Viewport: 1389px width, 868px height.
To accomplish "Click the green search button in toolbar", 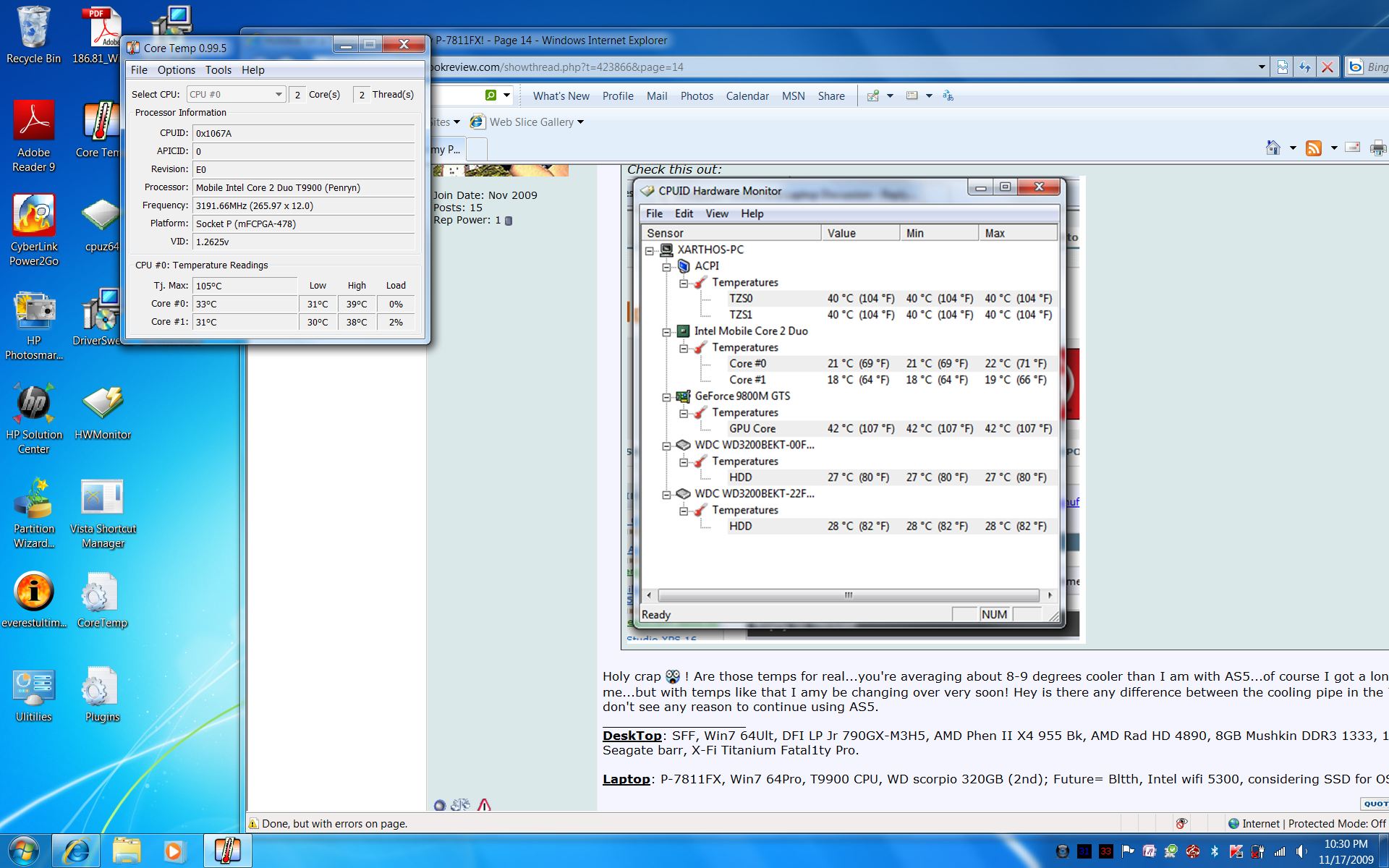I will coord(491,95).
